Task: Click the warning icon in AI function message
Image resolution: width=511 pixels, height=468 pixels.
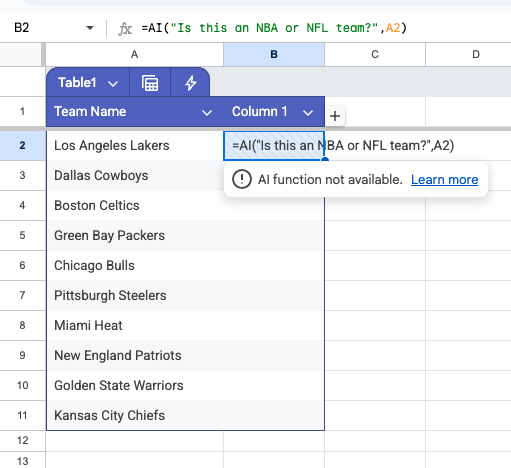Action: pos(242,179)
